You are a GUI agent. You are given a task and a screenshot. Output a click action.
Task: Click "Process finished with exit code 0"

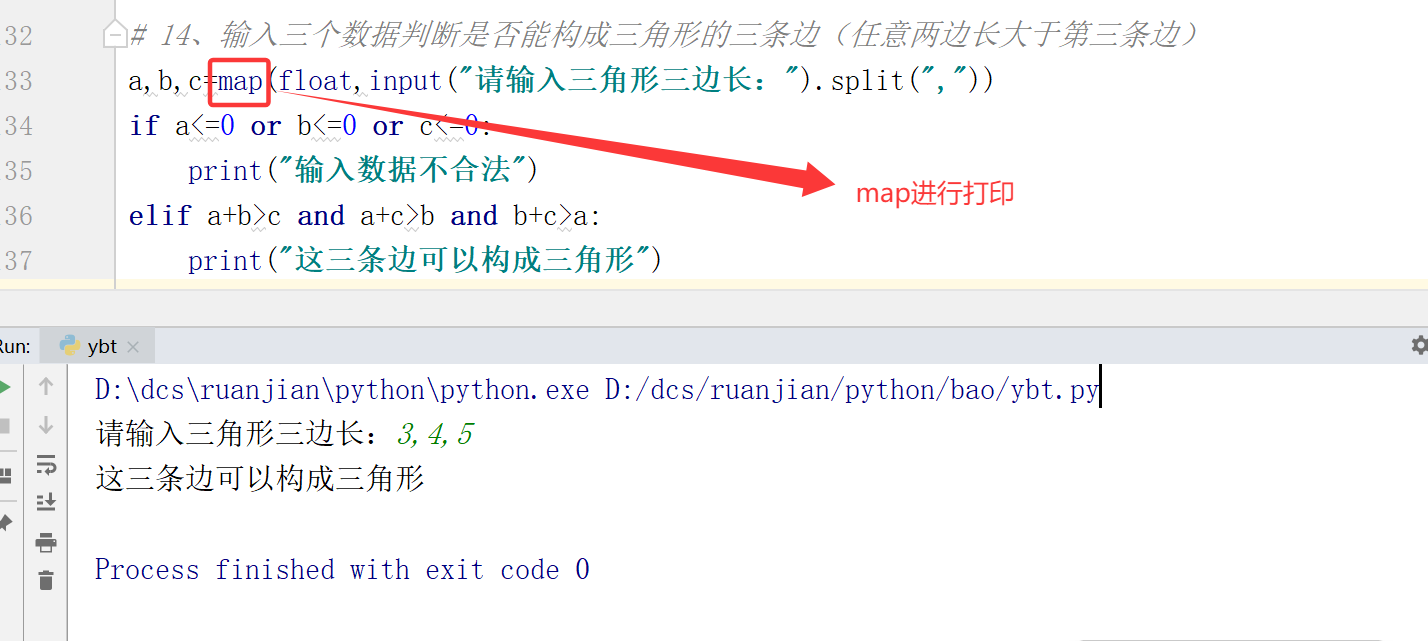click(x=342, y=570)
